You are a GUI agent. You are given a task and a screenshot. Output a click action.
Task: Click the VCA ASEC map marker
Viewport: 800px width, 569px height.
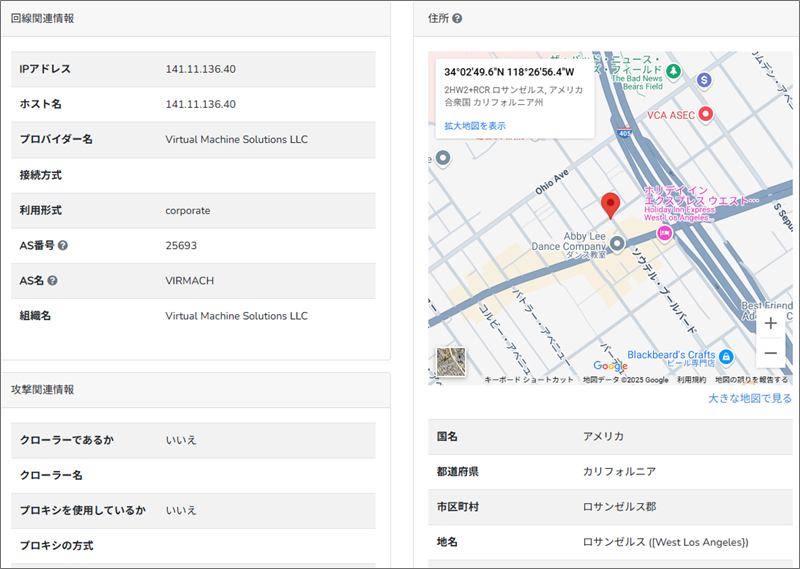coord(705,115)
